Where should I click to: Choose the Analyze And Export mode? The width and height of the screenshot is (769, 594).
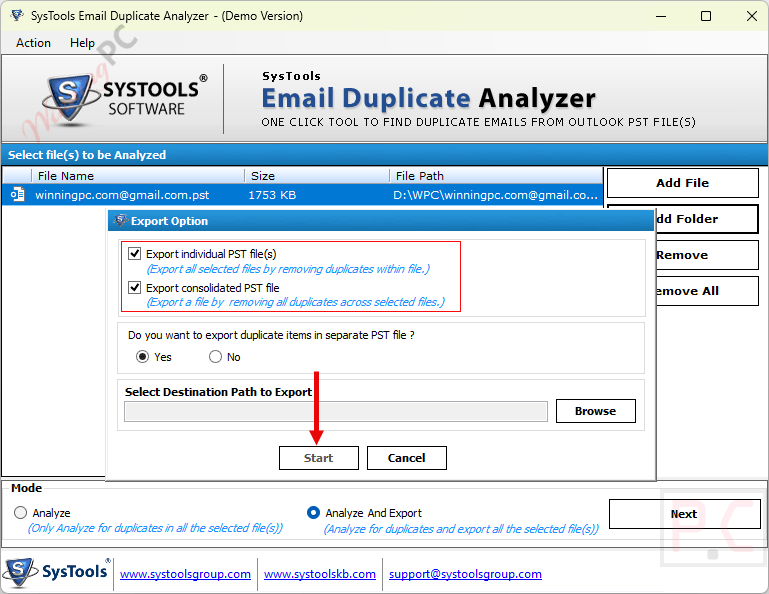tap(313, 513)
